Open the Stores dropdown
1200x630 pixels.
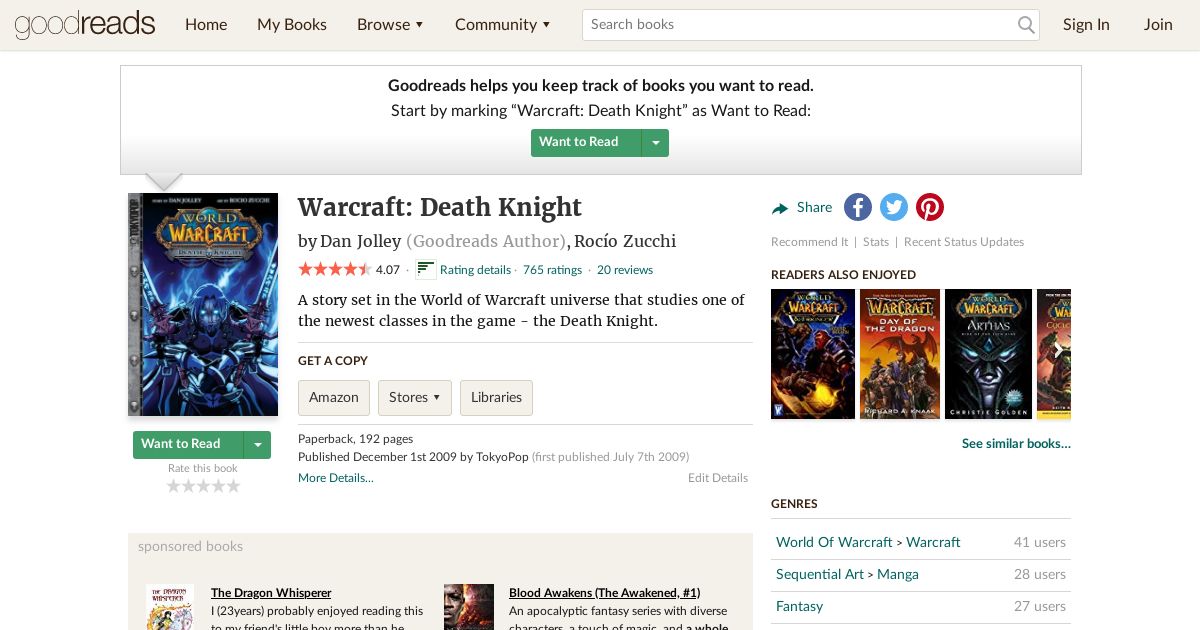pos(415,397)
